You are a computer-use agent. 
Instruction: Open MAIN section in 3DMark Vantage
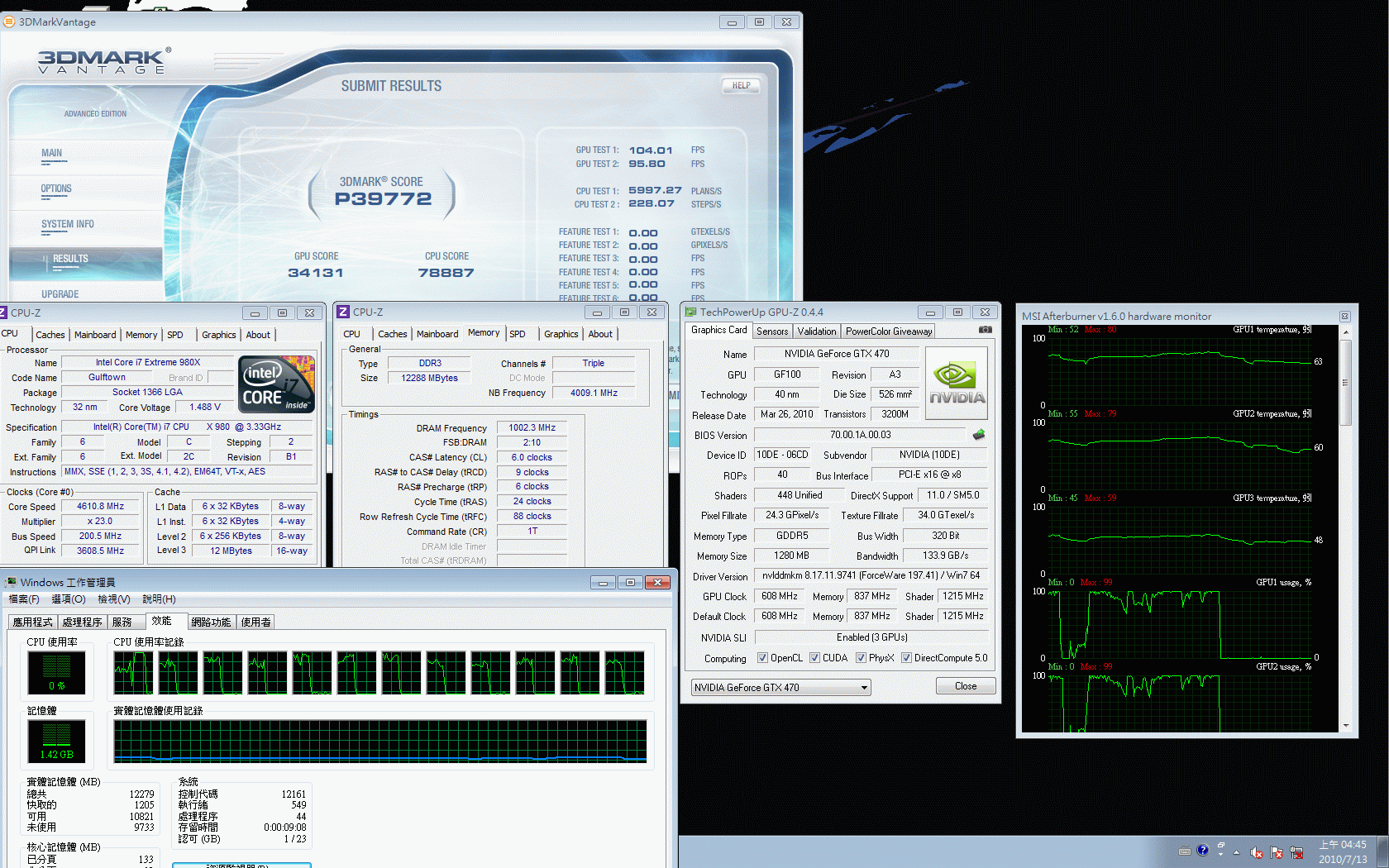point(52,153)
